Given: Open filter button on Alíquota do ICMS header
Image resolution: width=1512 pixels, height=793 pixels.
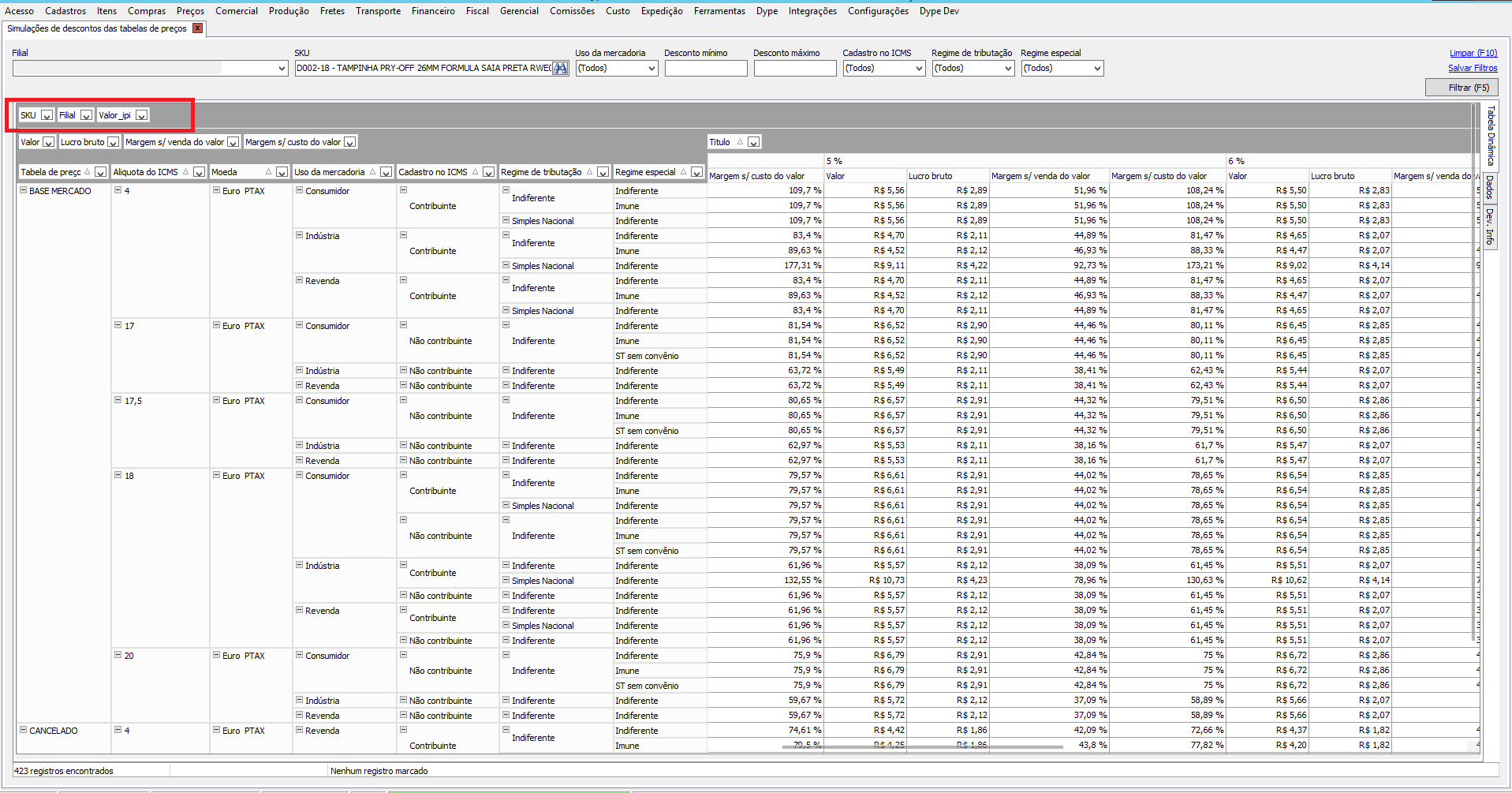Looking at the screenshot, I should [x=199, y=172].
